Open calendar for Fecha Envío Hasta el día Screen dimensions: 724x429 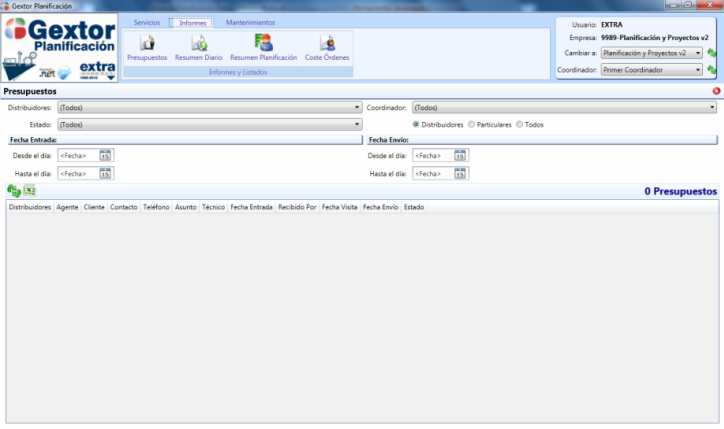tap(460, 173)
